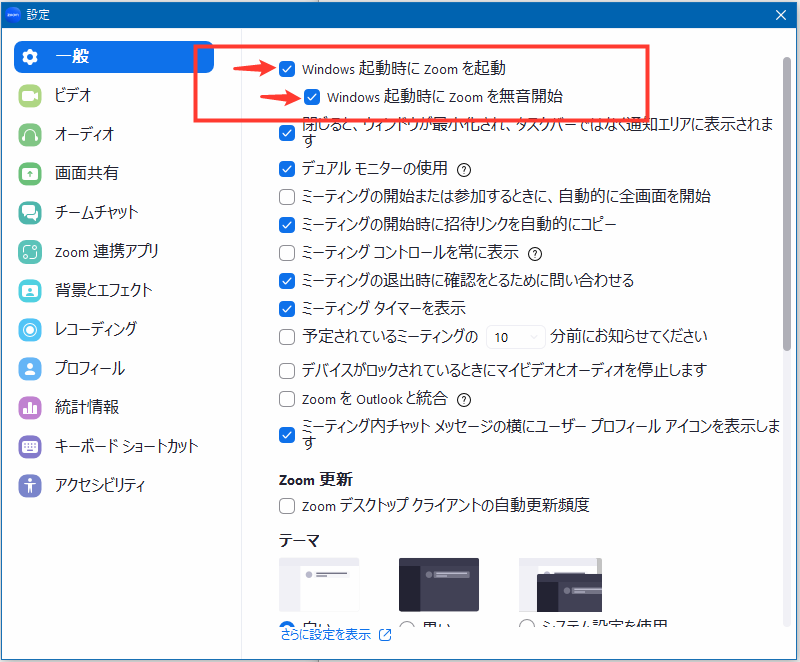The image size is (800, 662).
Task: Uncheck Windows 起動時に Zoom を起動
Action: coord(287,69)
